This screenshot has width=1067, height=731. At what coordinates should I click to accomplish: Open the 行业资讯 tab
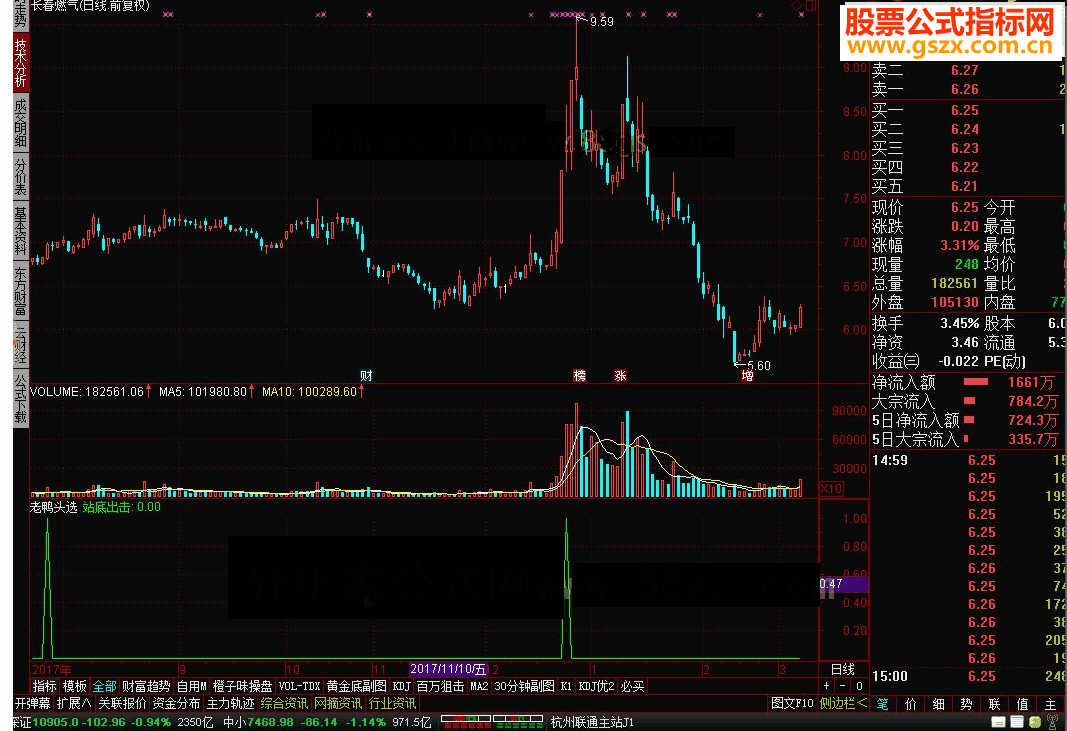392,703
